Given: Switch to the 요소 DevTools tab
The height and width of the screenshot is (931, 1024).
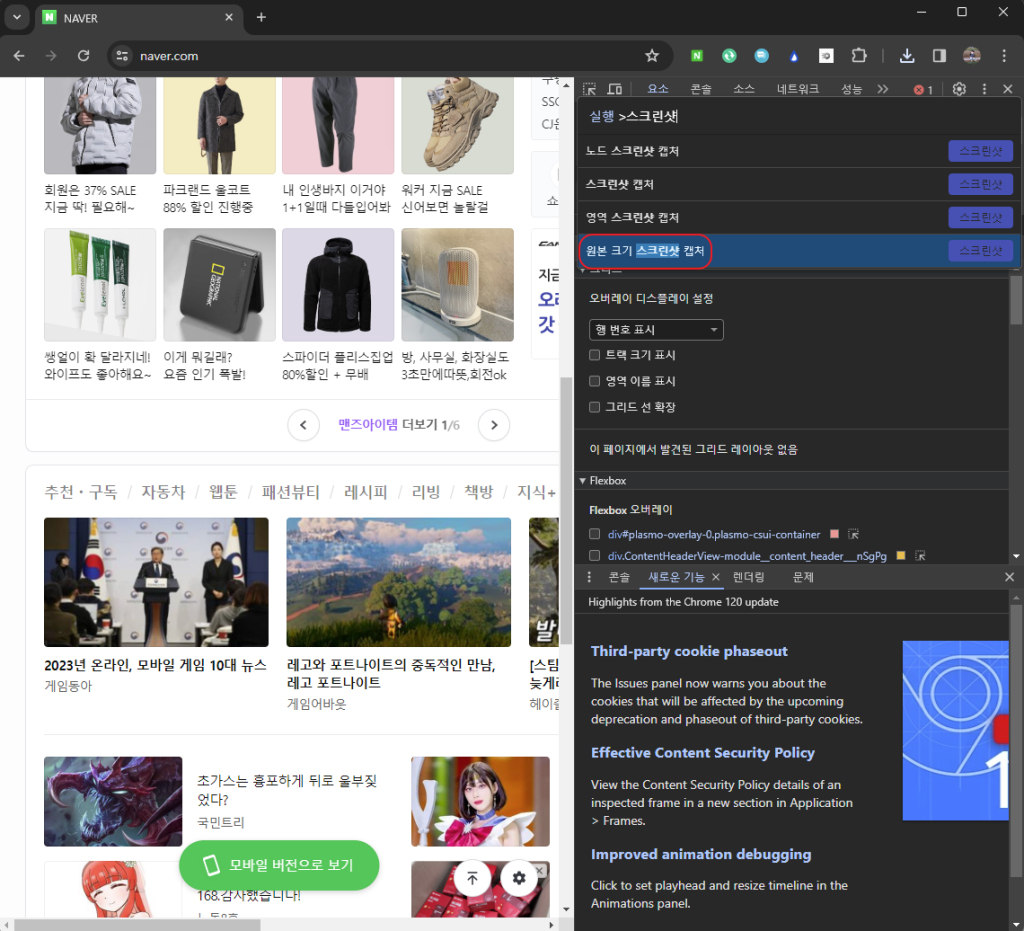Looking at the screenshot, I should pos(658,89).
